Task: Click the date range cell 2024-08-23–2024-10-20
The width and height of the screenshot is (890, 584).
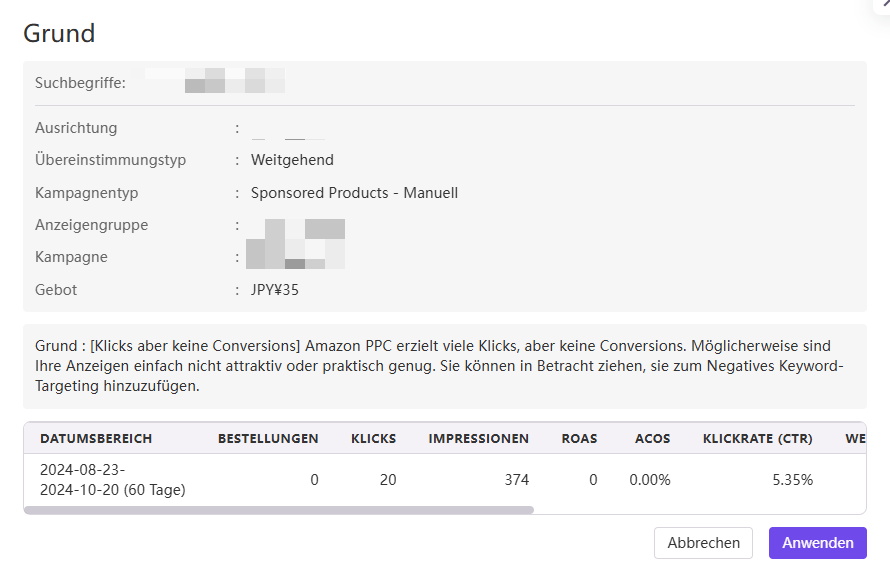Action: coord(112,480)
